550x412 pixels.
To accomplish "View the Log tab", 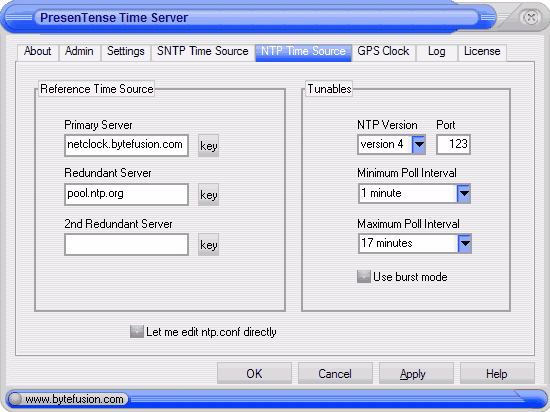I will [437, 52].
